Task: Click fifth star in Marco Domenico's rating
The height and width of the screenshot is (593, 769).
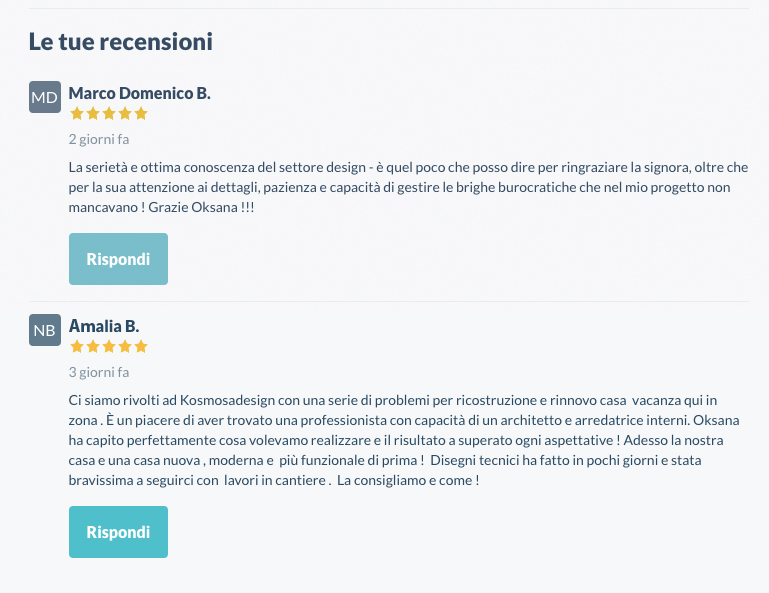Action: click(x=141, y=114)
